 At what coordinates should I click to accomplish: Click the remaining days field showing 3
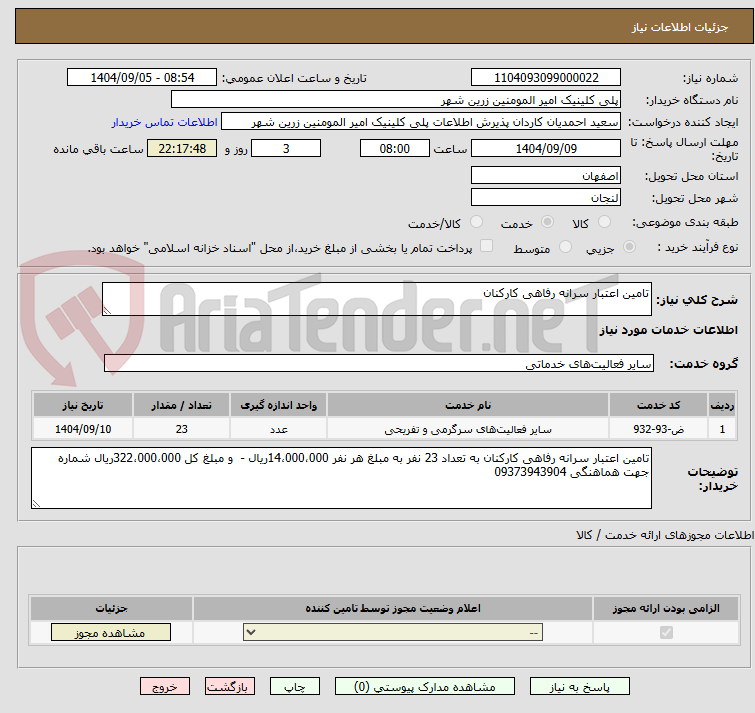tap(286, 148)
